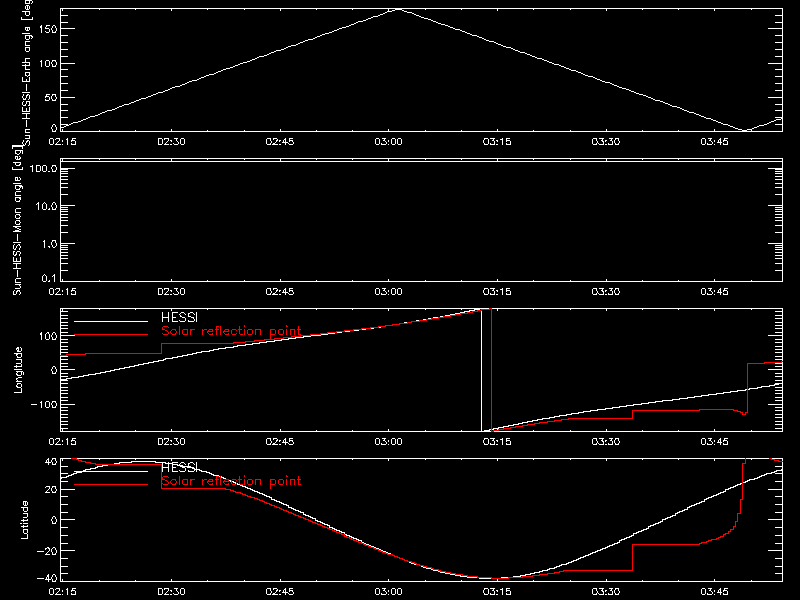Screen dimensions: 800x600
Task: Select the HESSI legend label in Latitude plot
Action: 179,467
